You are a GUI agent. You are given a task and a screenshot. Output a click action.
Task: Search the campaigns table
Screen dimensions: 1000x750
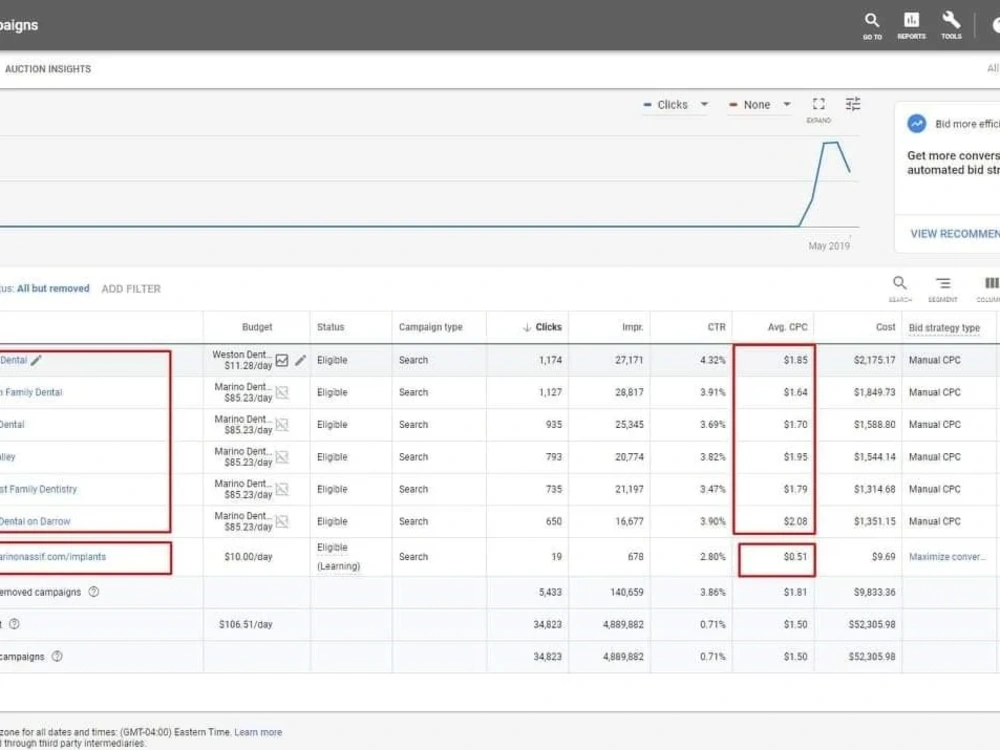(x=900, y=283)
